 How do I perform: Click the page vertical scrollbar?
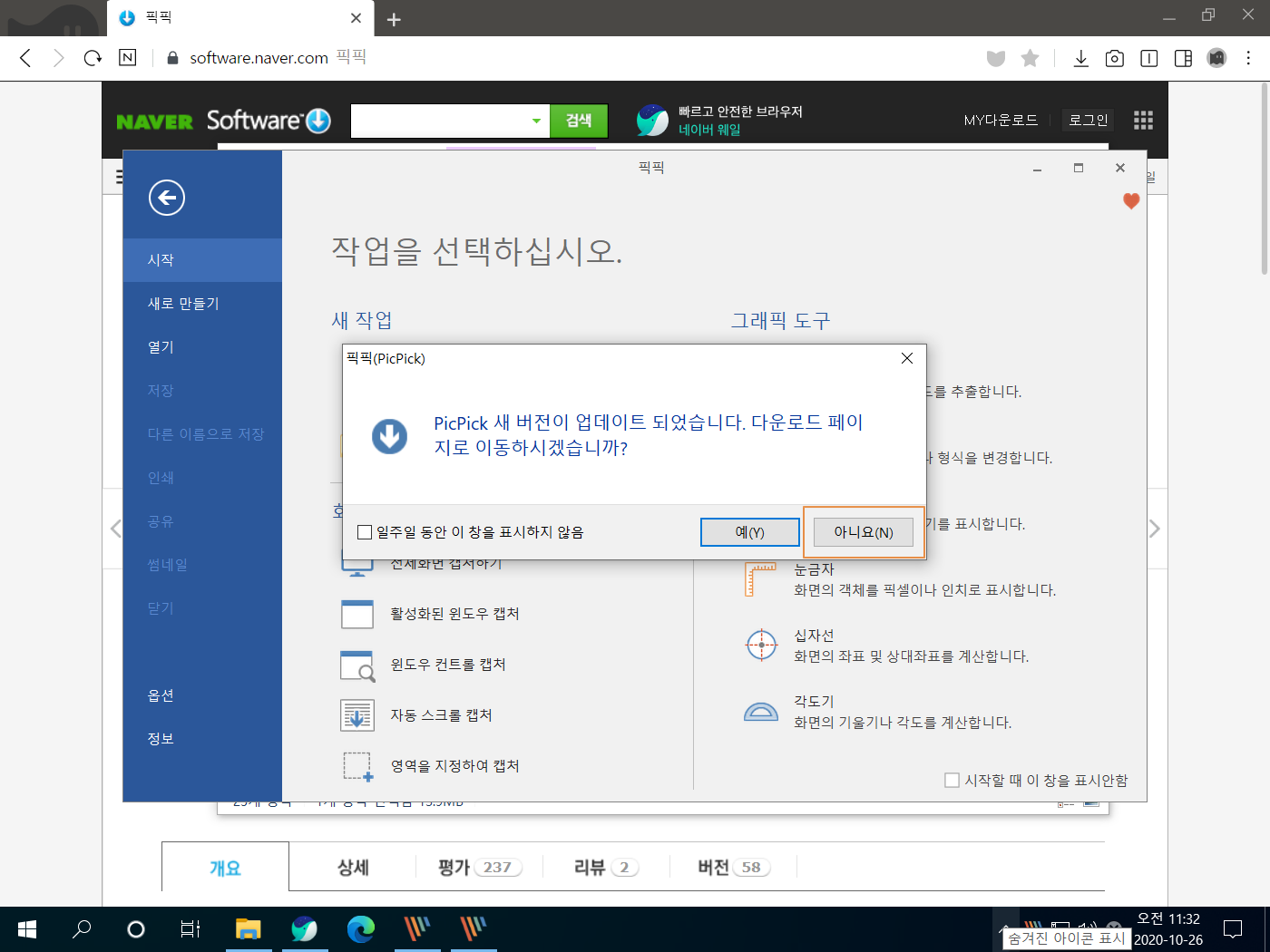coord(1265,179)
